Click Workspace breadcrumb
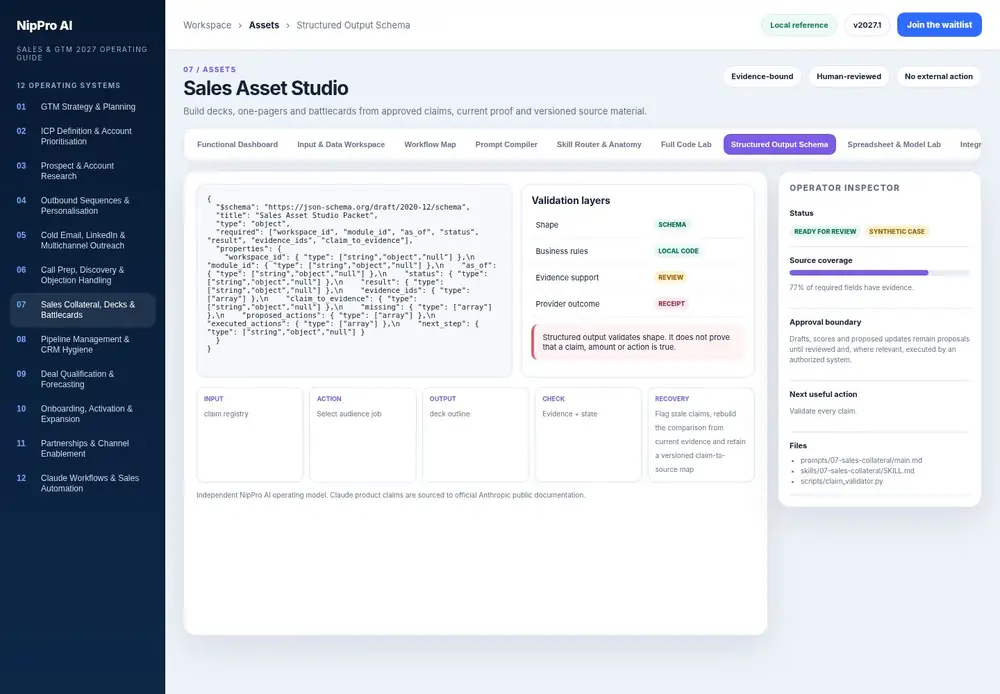 (x=207, y=25)
